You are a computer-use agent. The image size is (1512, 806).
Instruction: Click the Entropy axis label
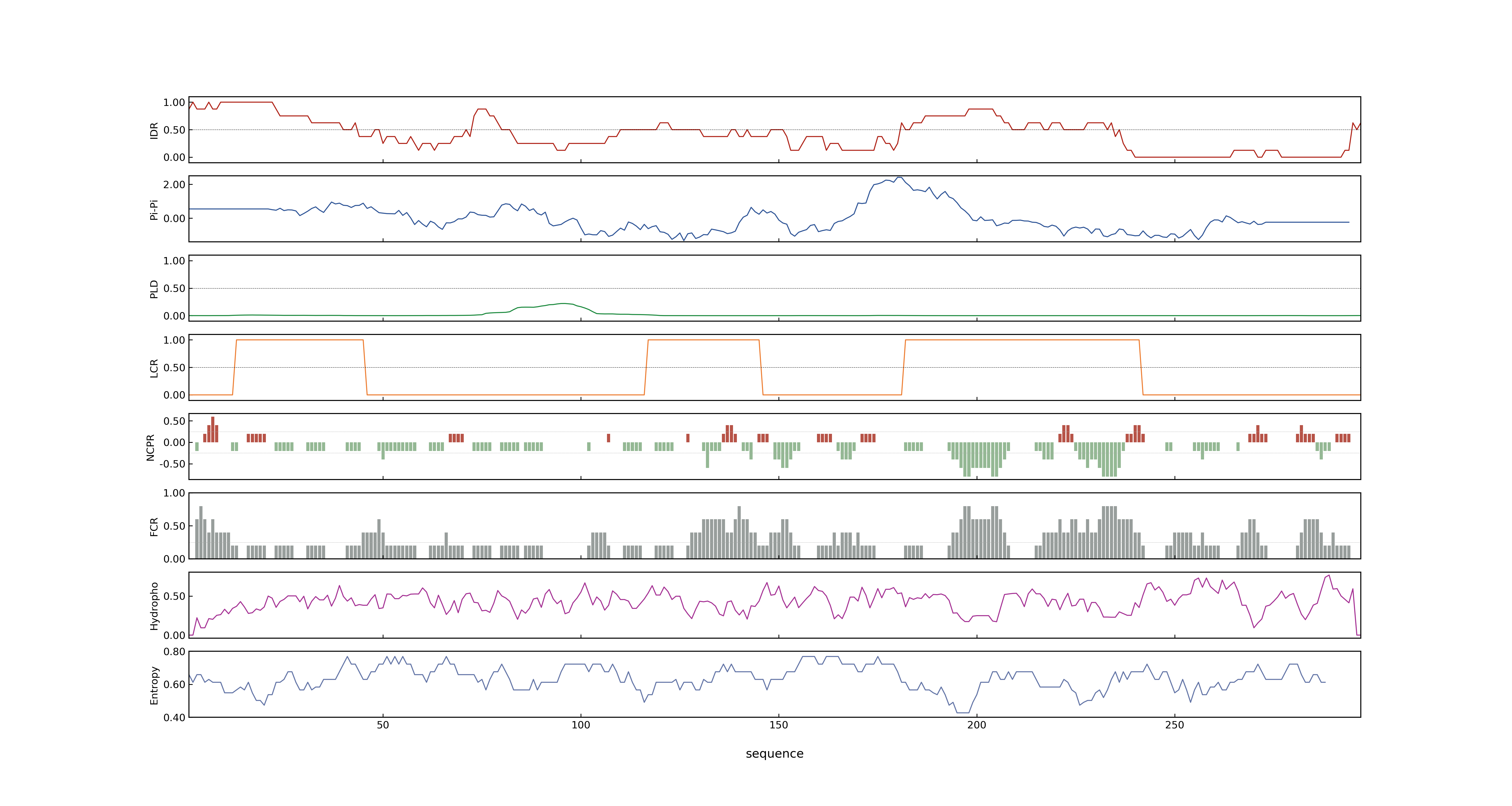(154, 685)
